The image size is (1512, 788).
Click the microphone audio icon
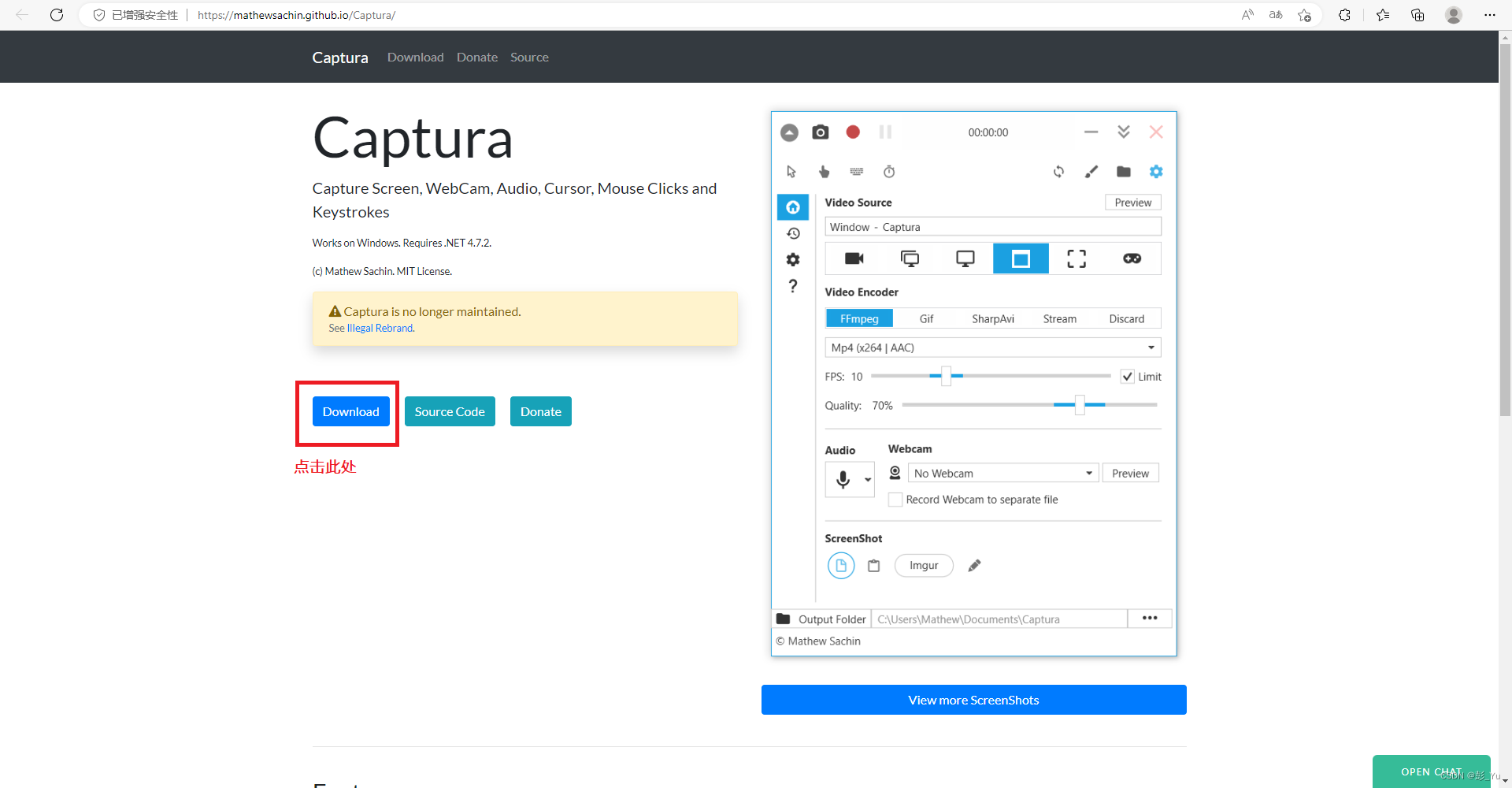click(x=843, y=479)
